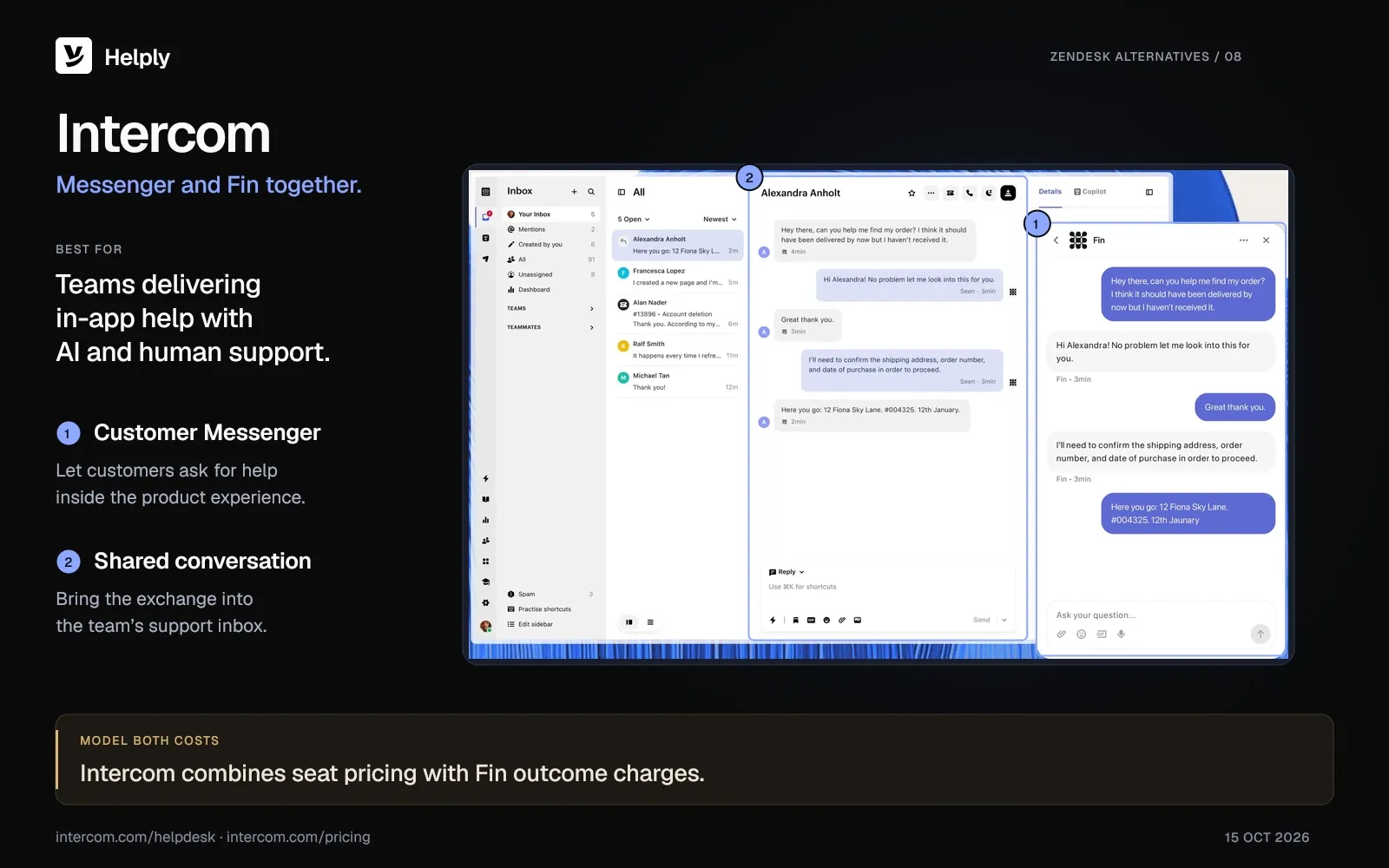Viewport: 1389px width, 868px height.
Task: Select Mentions in sidebar
Action: [x=552, y=229]
